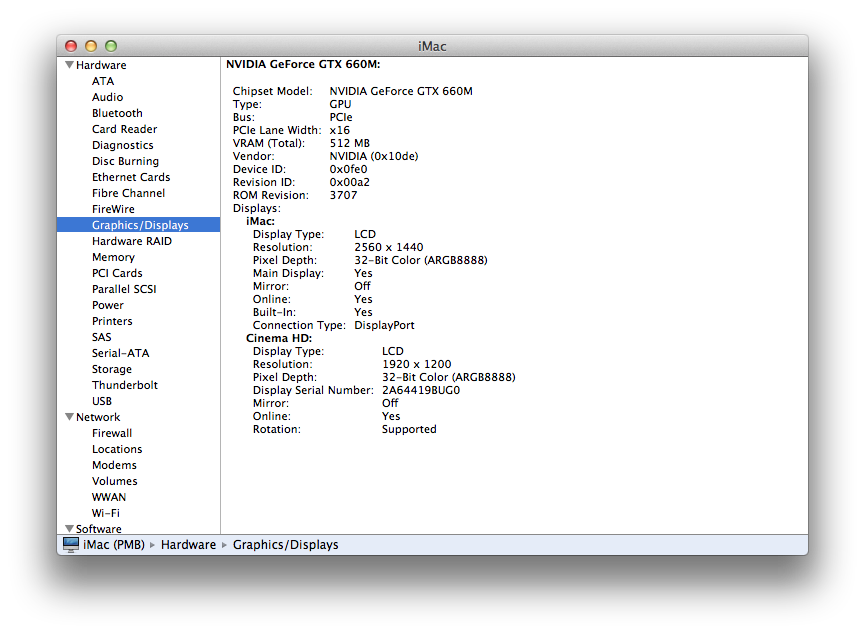Show Volumes under Network
Screen dimensions: 865x634
(115, 481)
